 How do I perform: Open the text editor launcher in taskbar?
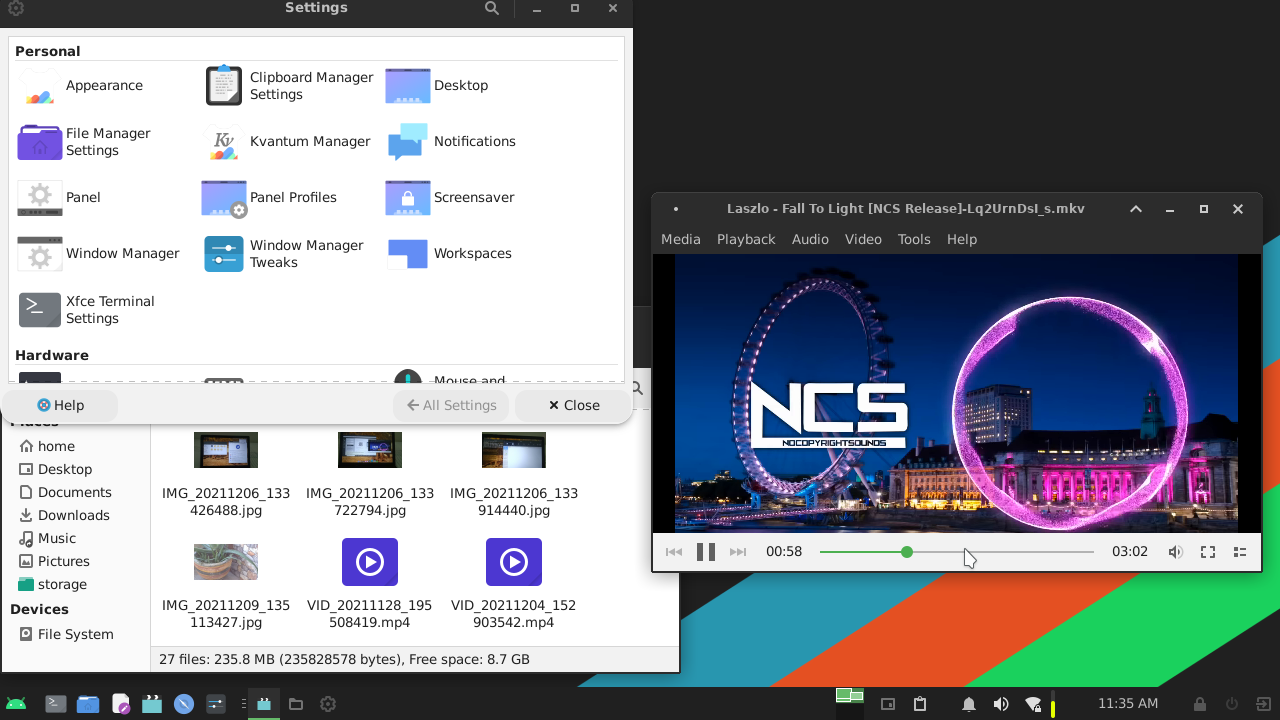coord(120,704)
